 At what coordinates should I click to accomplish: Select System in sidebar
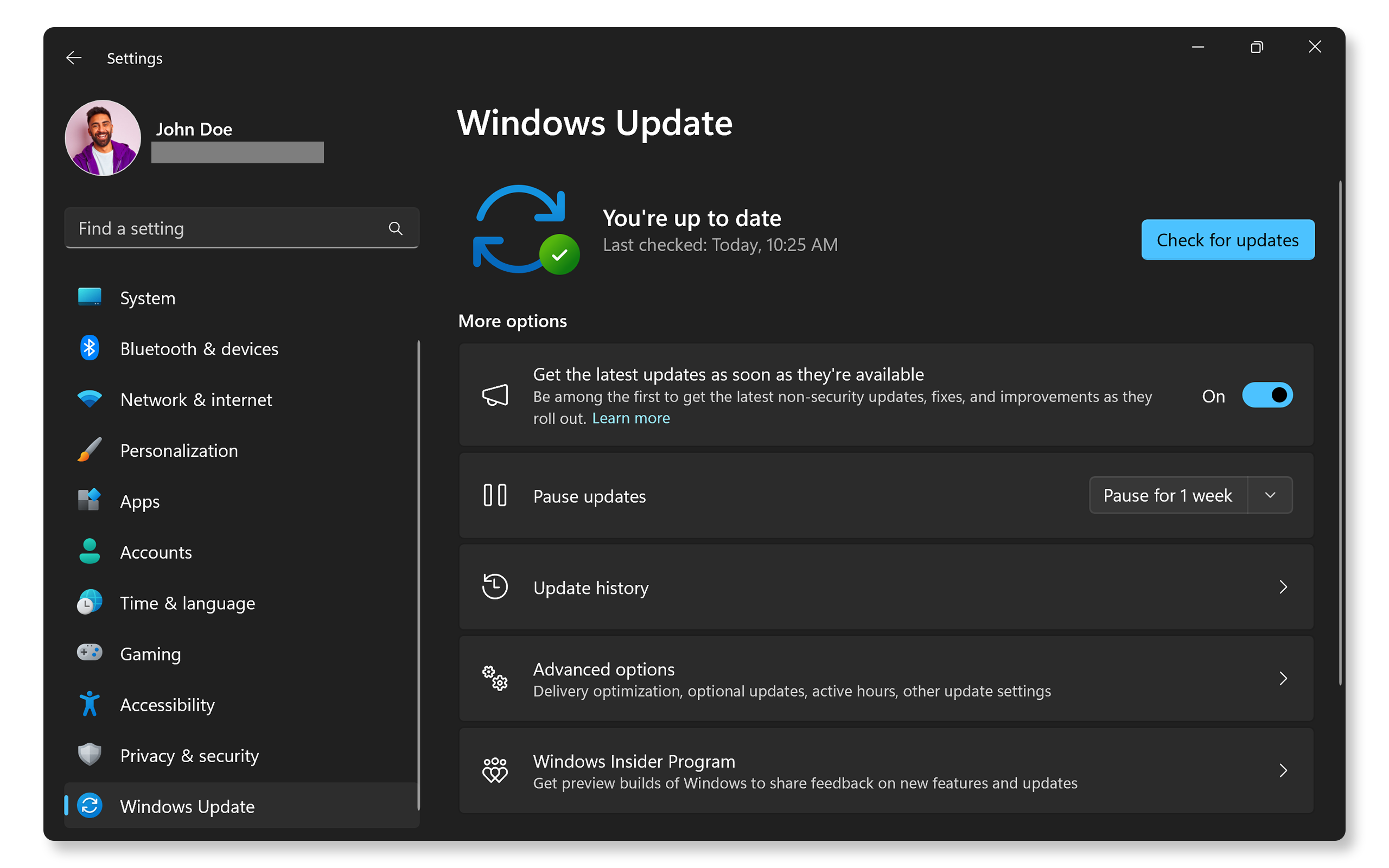tap(148, 298)
